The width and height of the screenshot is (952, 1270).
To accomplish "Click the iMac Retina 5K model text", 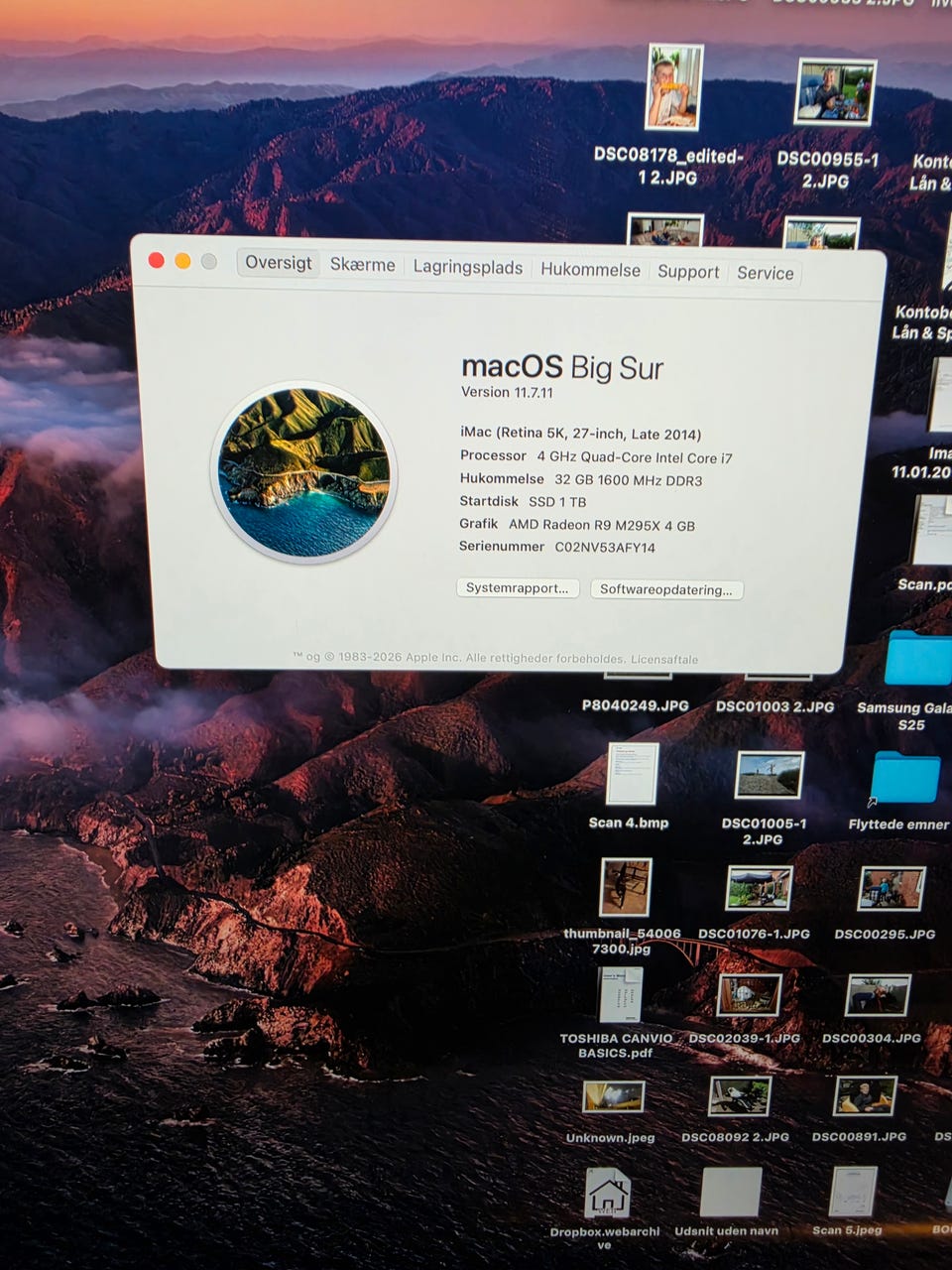I will [580, 434].
